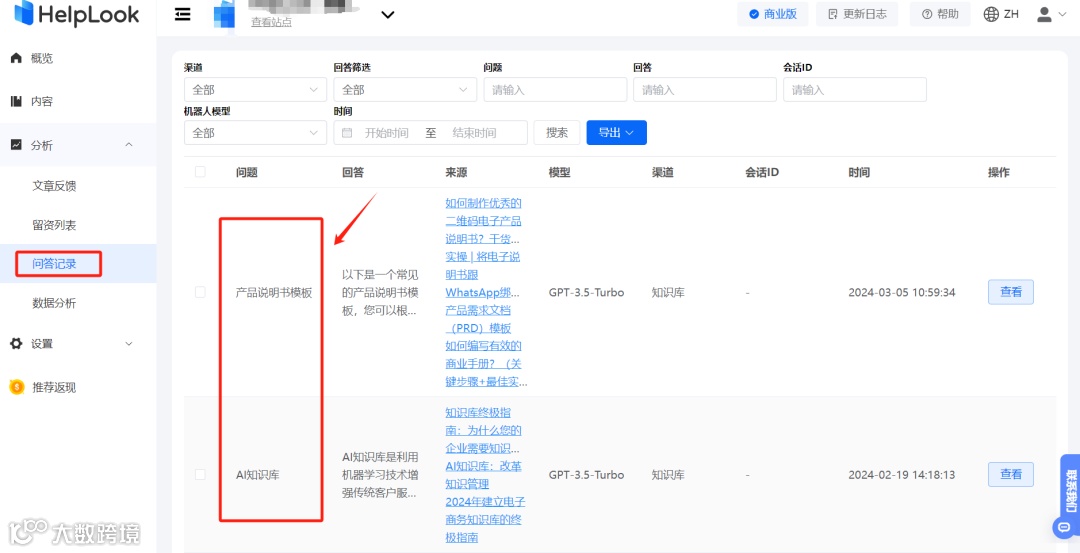
Task: Click the 内容 book icon
Action: point(17,101)
